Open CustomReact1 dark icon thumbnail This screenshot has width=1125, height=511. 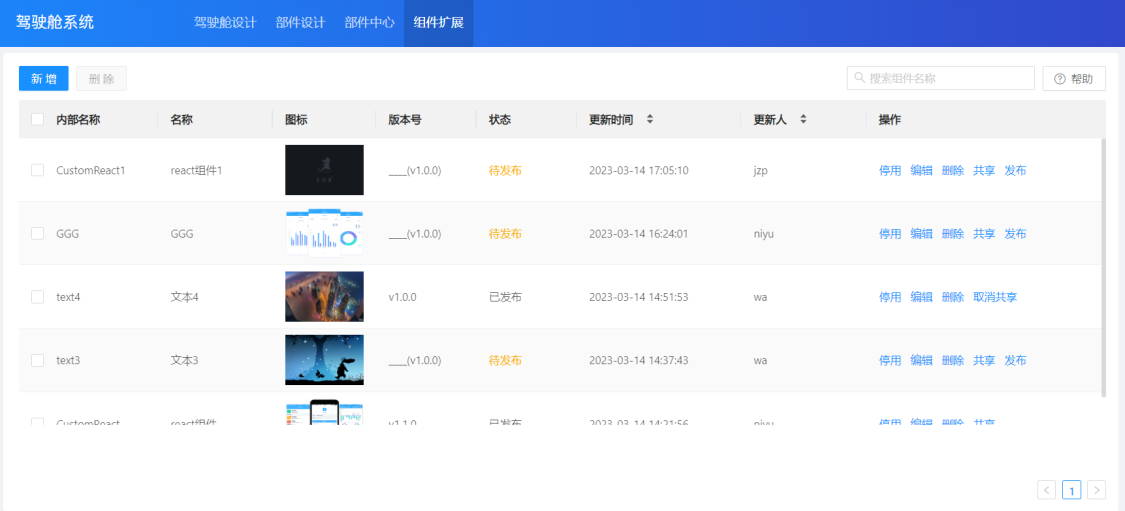324,170
